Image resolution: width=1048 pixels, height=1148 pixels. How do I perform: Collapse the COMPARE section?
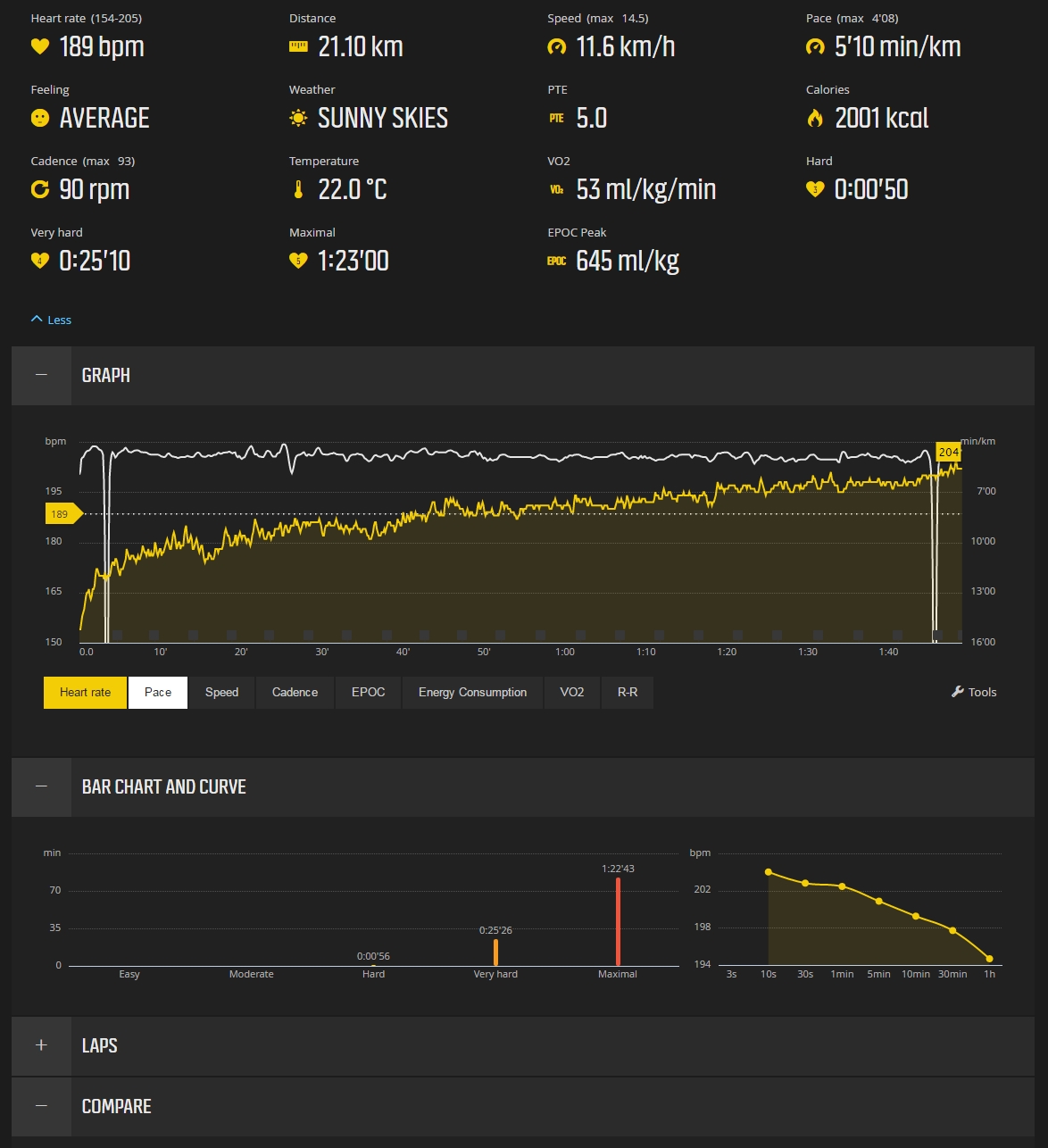tap(41, 1106)
